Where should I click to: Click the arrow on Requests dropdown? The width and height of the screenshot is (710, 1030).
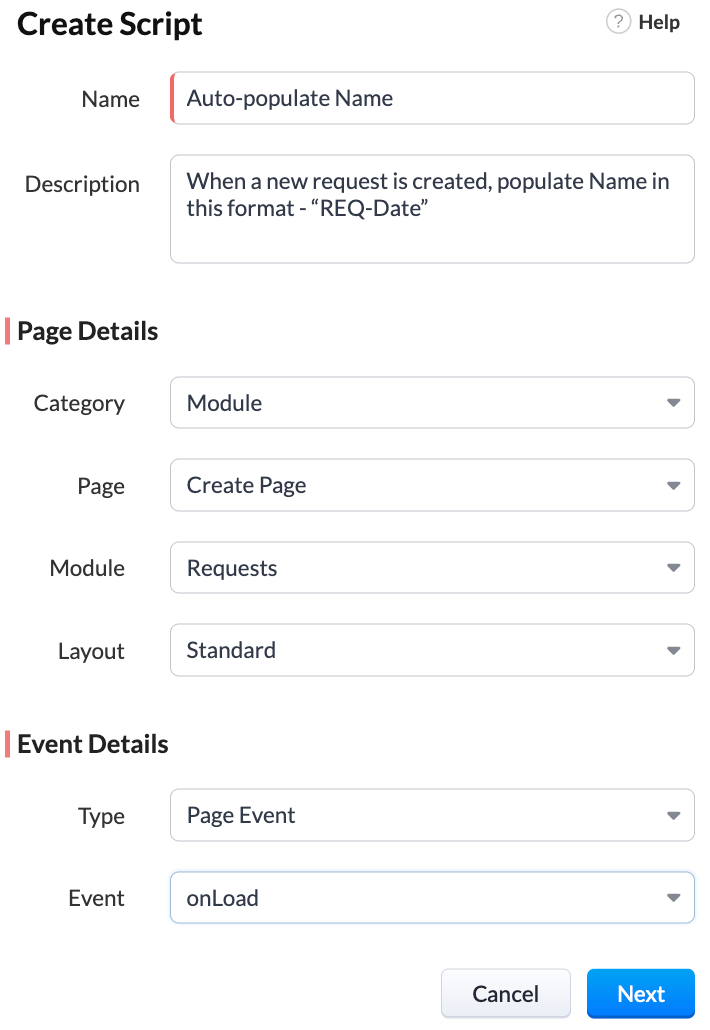pos(673,568)
